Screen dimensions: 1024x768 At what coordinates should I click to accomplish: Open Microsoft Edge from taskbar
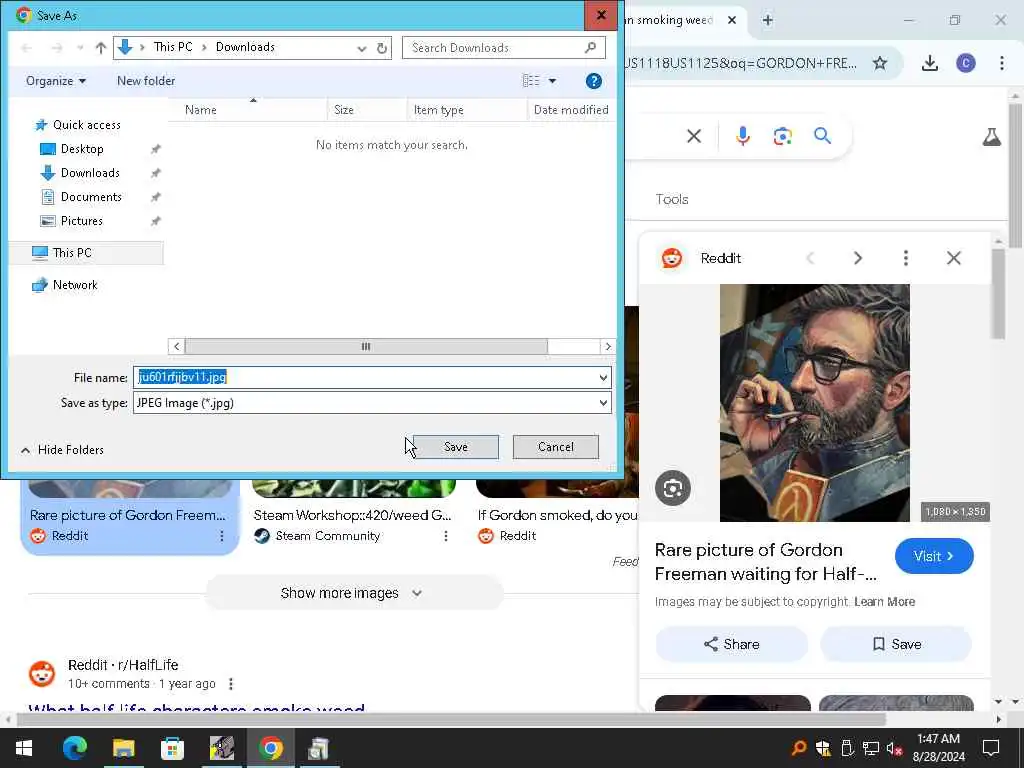pyautogui.click(x=74, y=748)
